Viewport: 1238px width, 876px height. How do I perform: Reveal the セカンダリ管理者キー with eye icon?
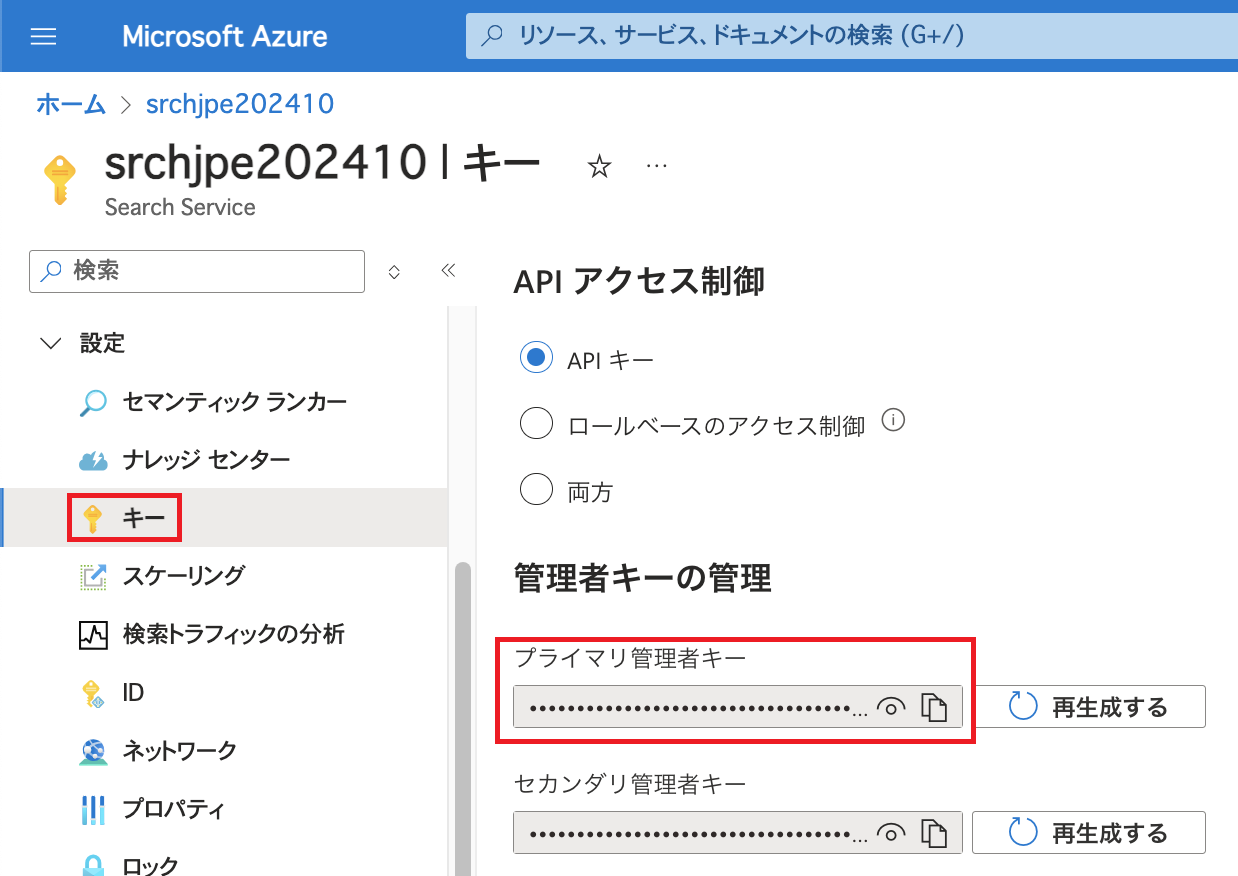point(890,832)
